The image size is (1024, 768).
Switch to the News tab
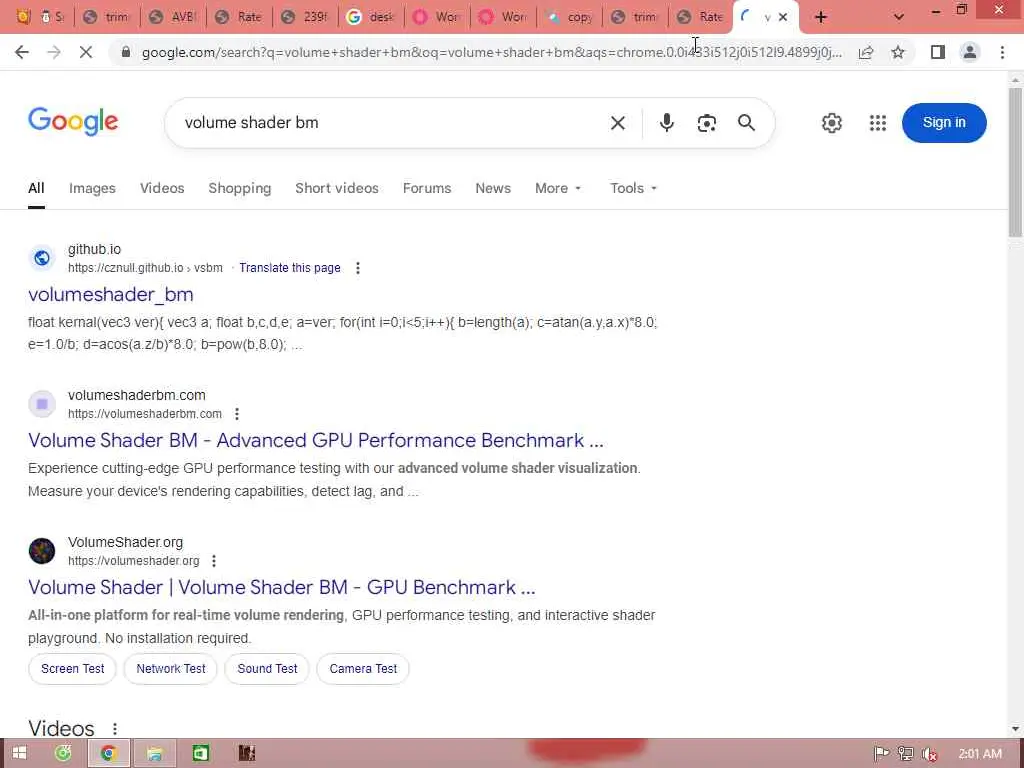click(493, 188)
